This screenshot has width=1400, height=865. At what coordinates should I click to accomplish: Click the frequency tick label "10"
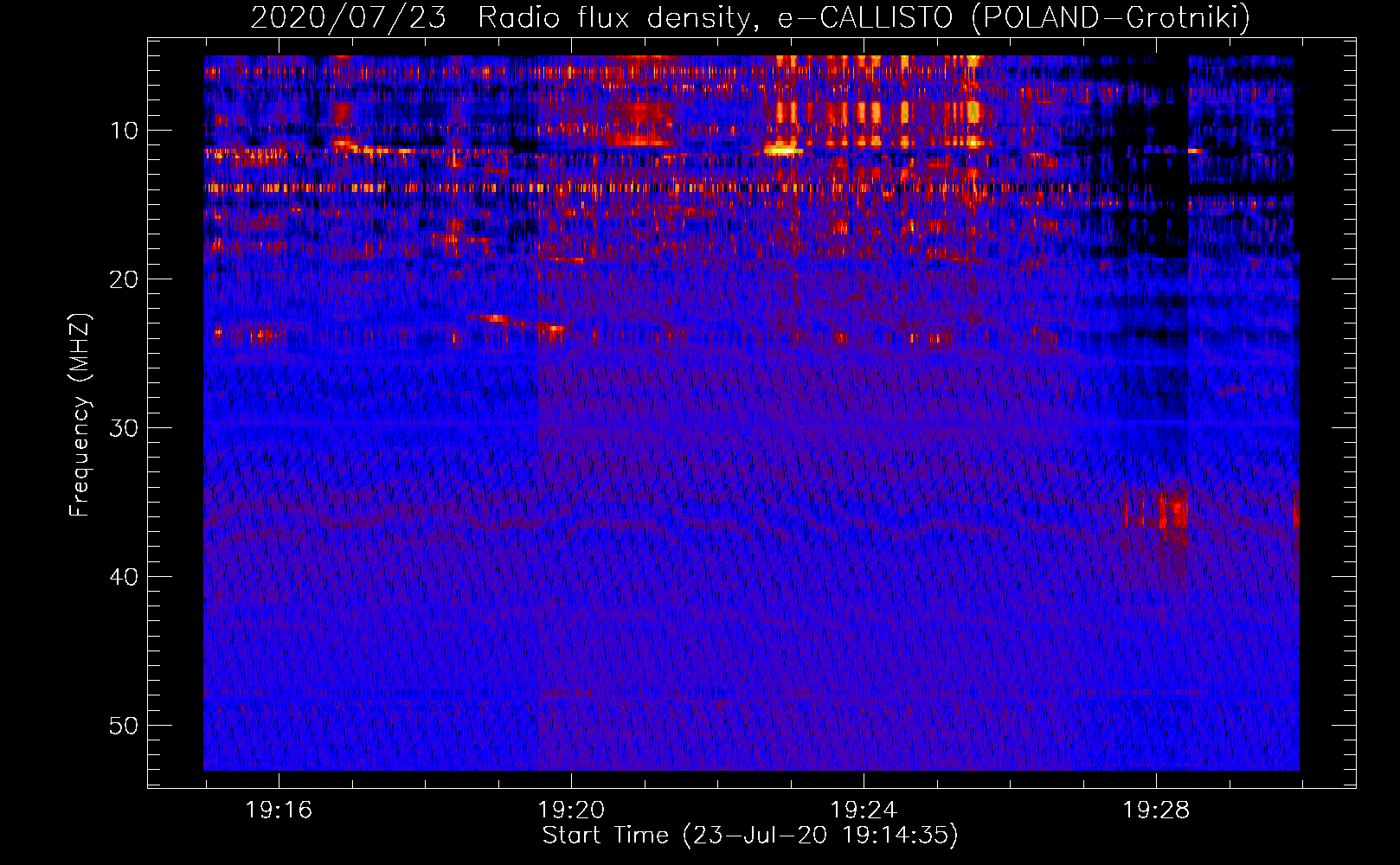(x=125, y=131)
